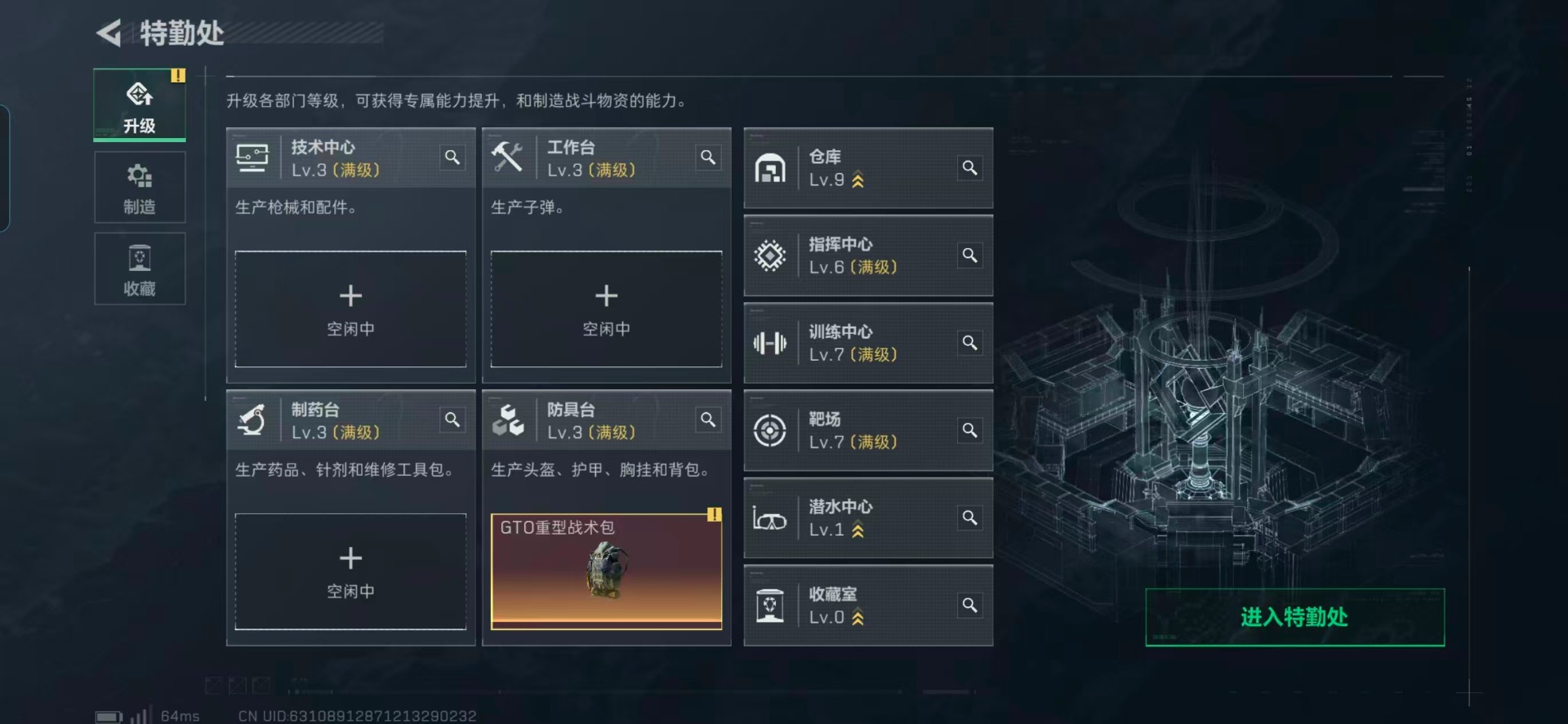This screenshot has width=1568, height=724.
Task: Open magnifier details for 工作台
Action: coord(707,158)
